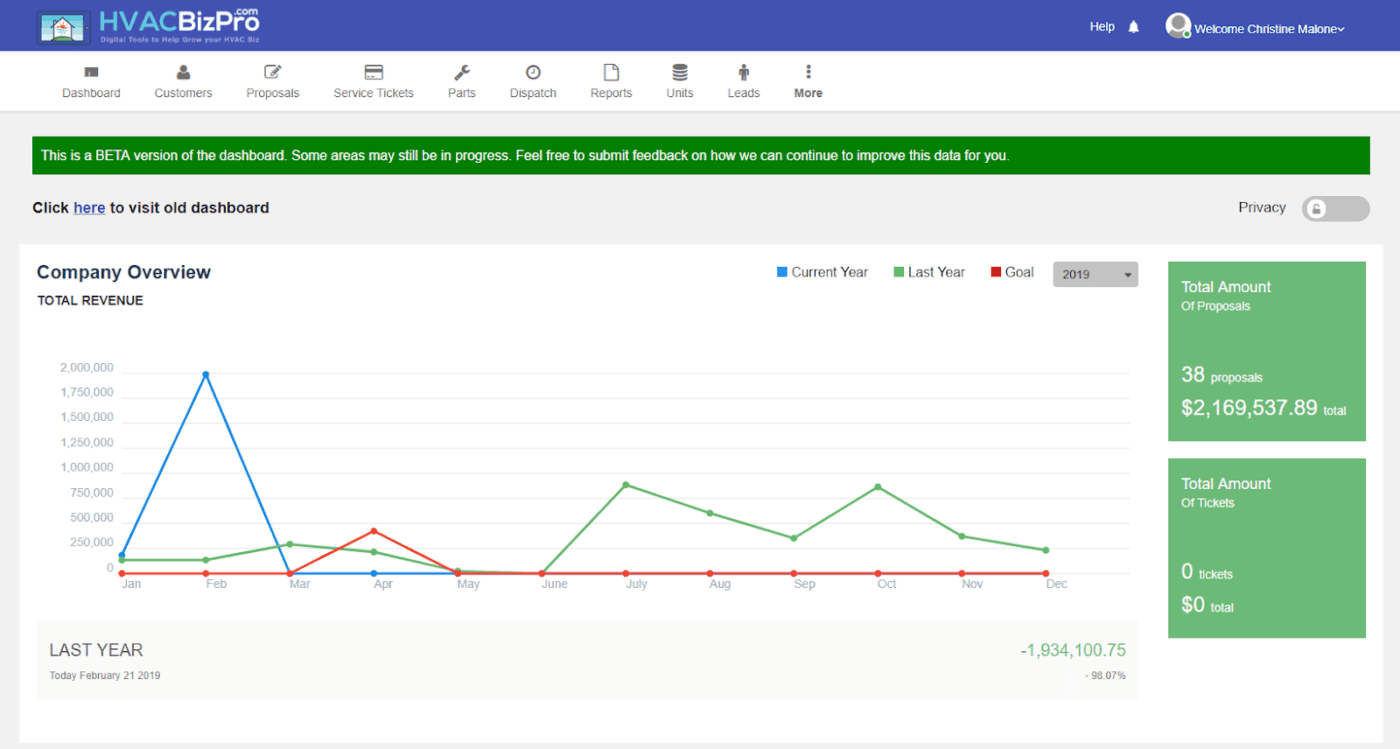Select the Leads person icon
This screenshot has width=1400, height=749.
pyautogui.click(x=743, y=72)
